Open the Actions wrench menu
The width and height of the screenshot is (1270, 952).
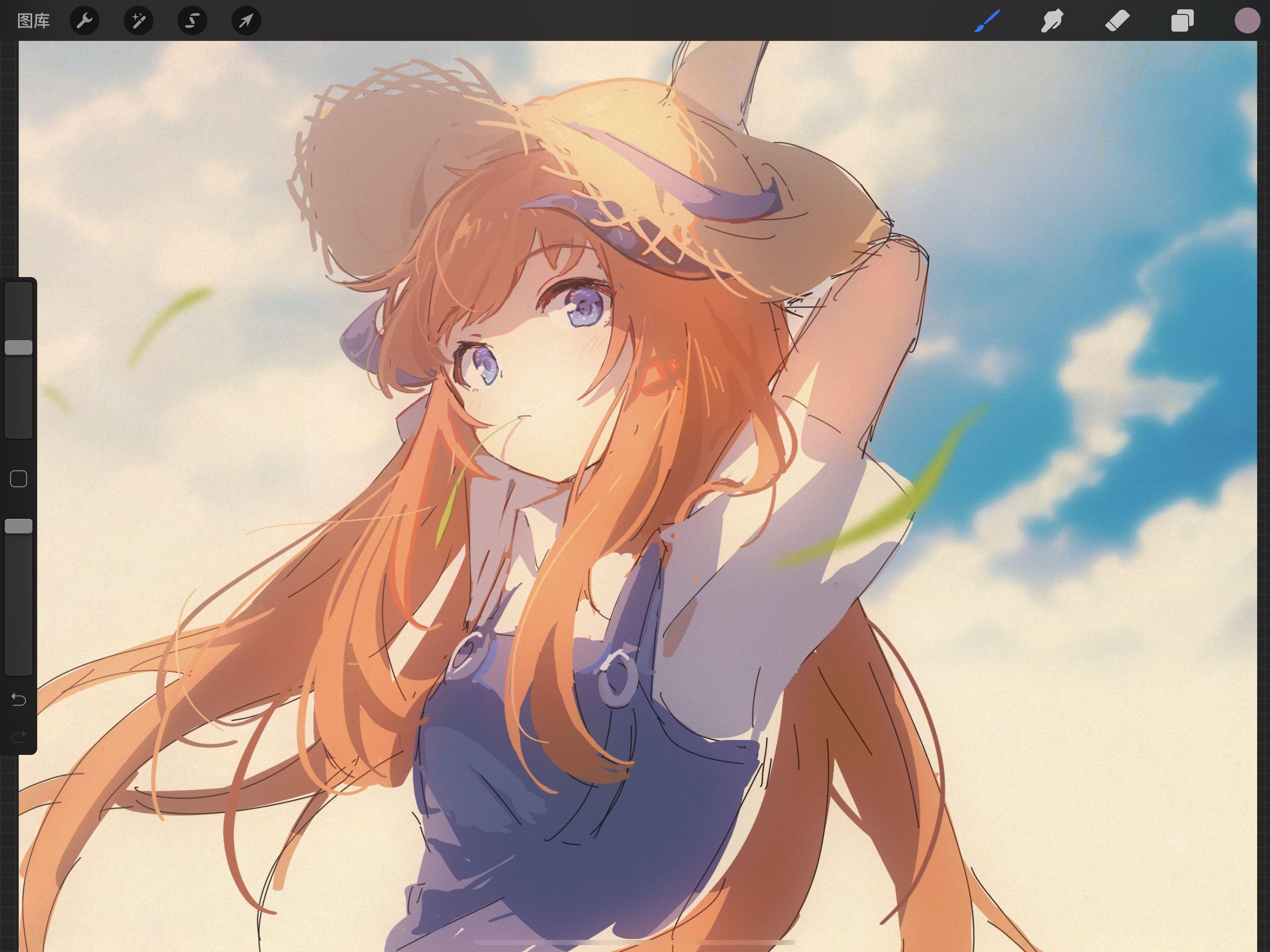tap(85, 21)
